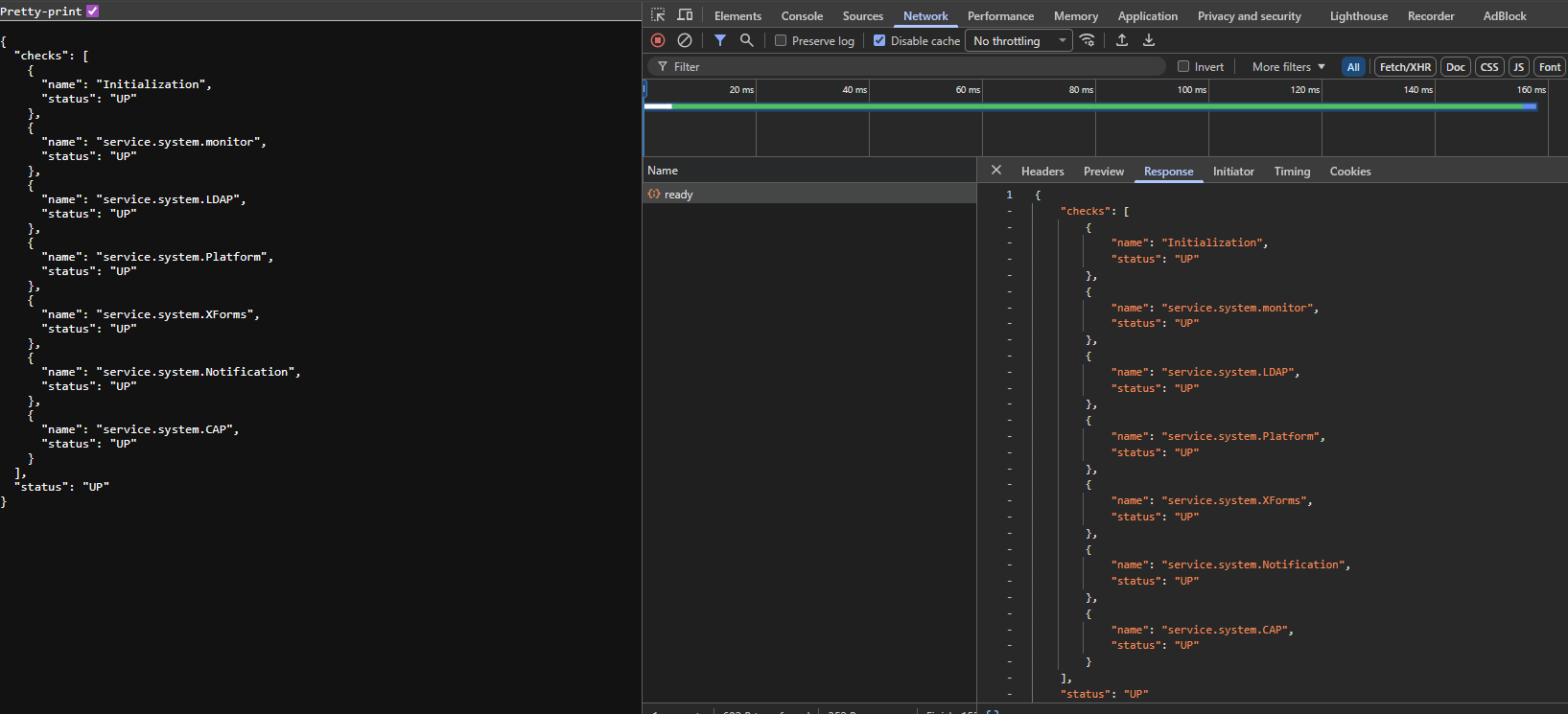Screen dimensions: 1568x714
Task: Open network conditions settings icon
Action: (1088, 40)
